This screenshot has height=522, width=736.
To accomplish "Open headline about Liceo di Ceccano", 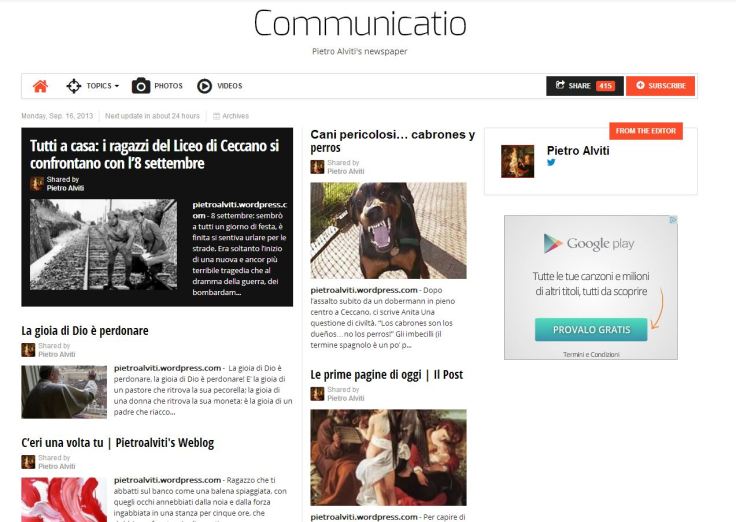I will point(154,154).
